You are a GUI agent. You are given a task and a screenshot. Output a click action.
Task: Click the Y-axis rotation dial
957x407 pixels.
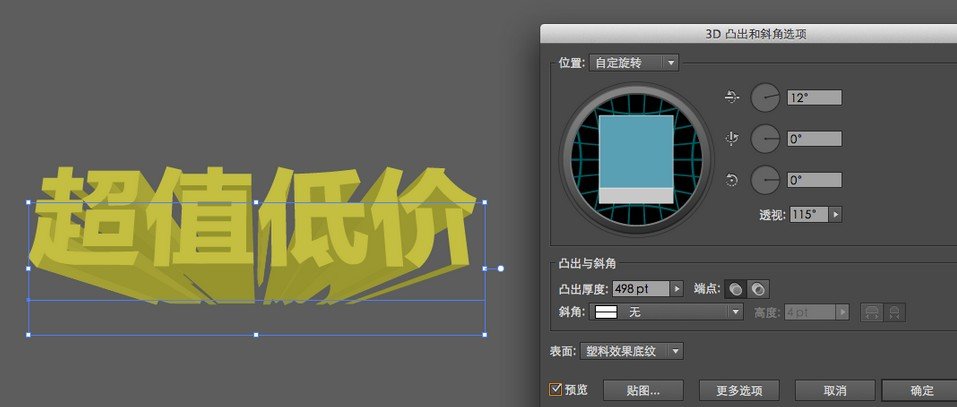click(x=765, y=139)
